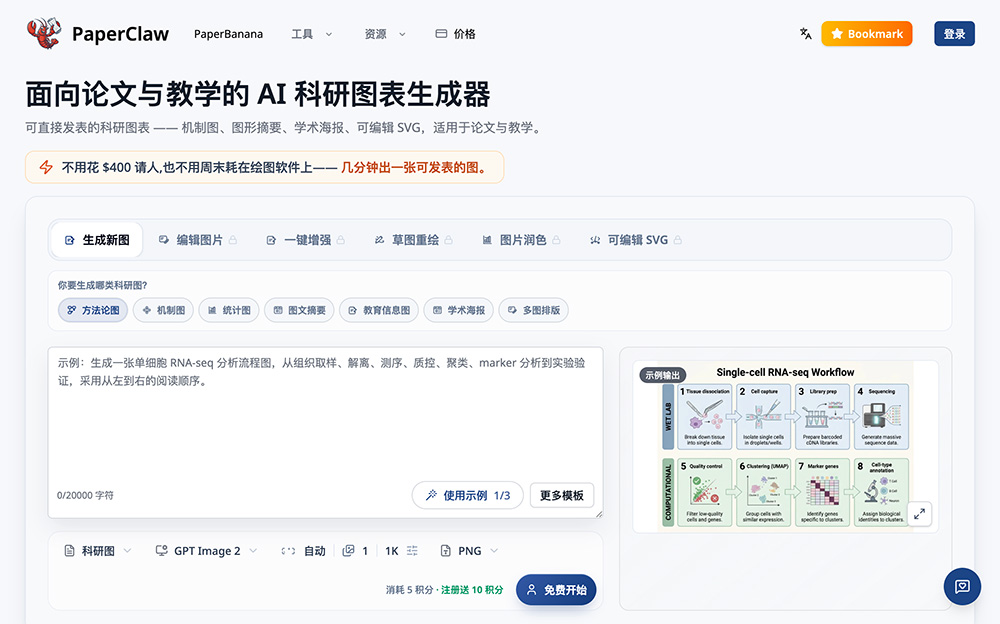This screenshot has width=1000, height=624.
Task: Click the file icon beside PNG
Action: point(445,551)
